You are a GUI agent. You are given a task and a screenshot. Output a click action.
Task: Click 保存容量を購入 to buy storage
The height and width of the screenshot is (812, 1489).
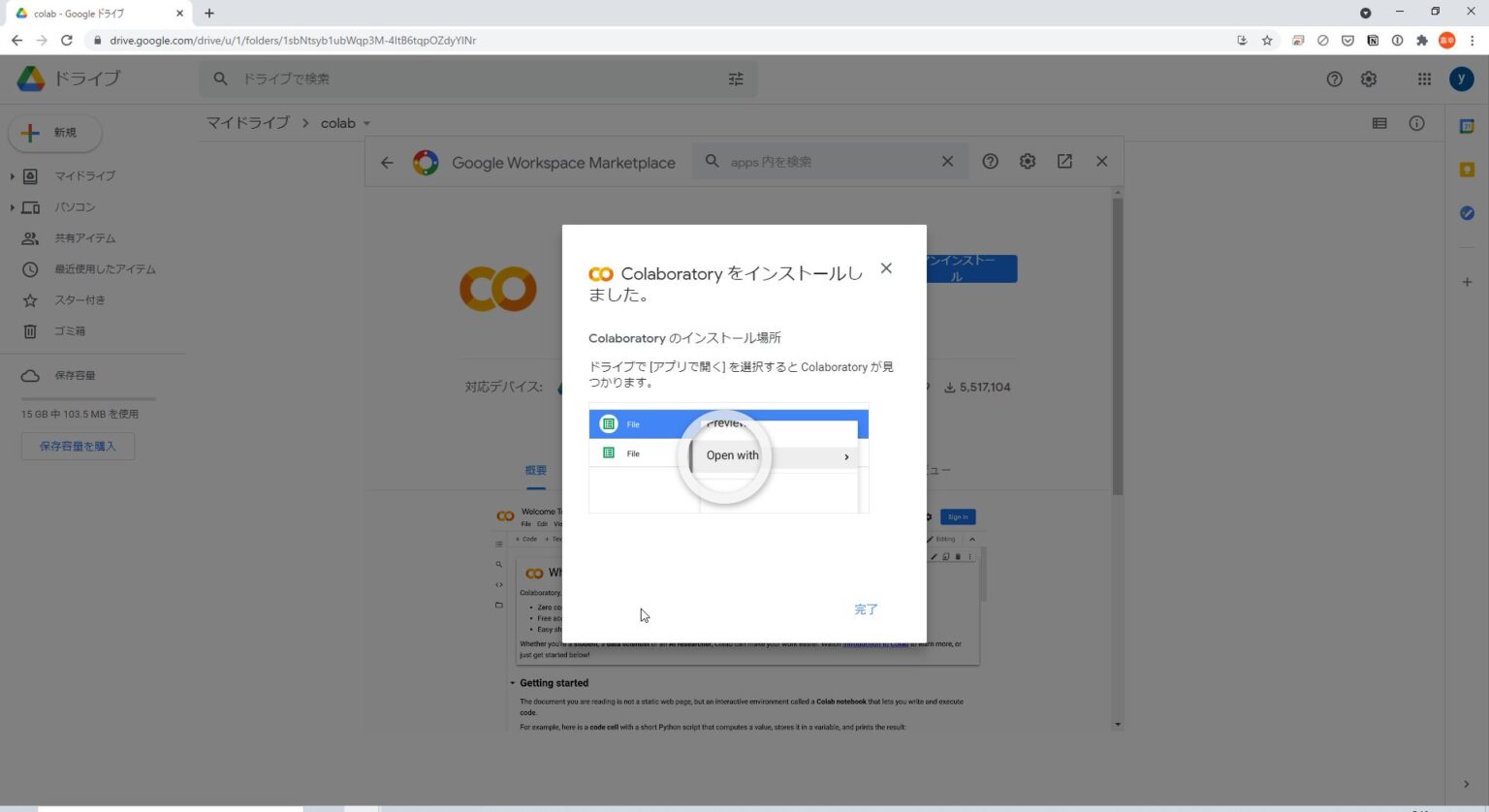pos(78,446)
